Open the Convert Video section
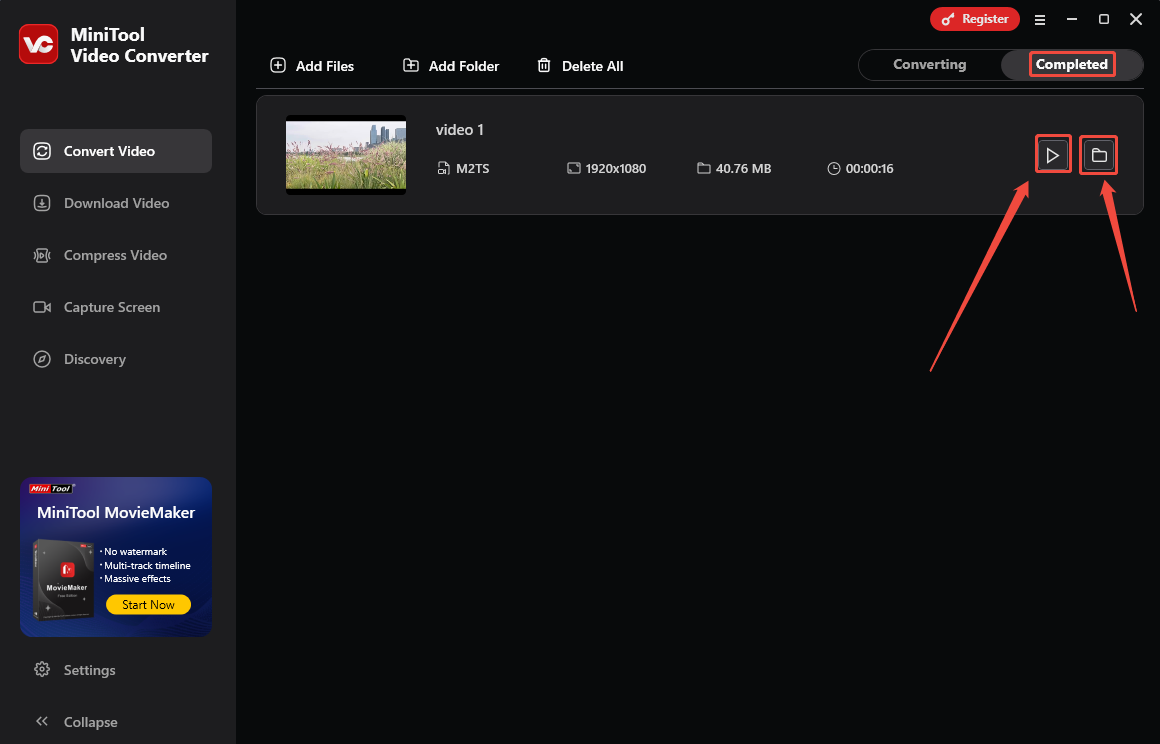1160x744 pixels. pos(116,151)
